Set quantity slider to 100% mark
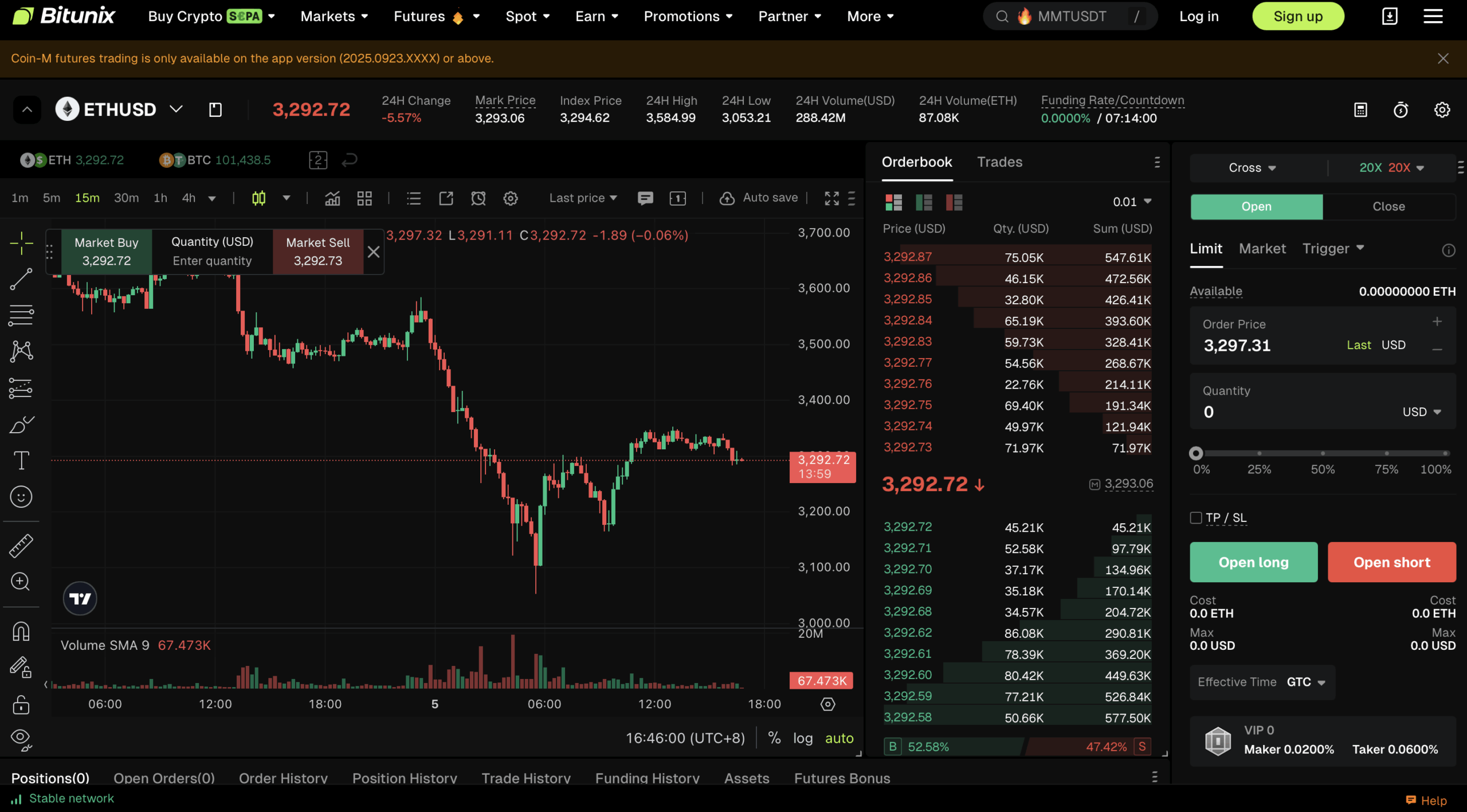The image size is (1467, 812). (1446, 453)
